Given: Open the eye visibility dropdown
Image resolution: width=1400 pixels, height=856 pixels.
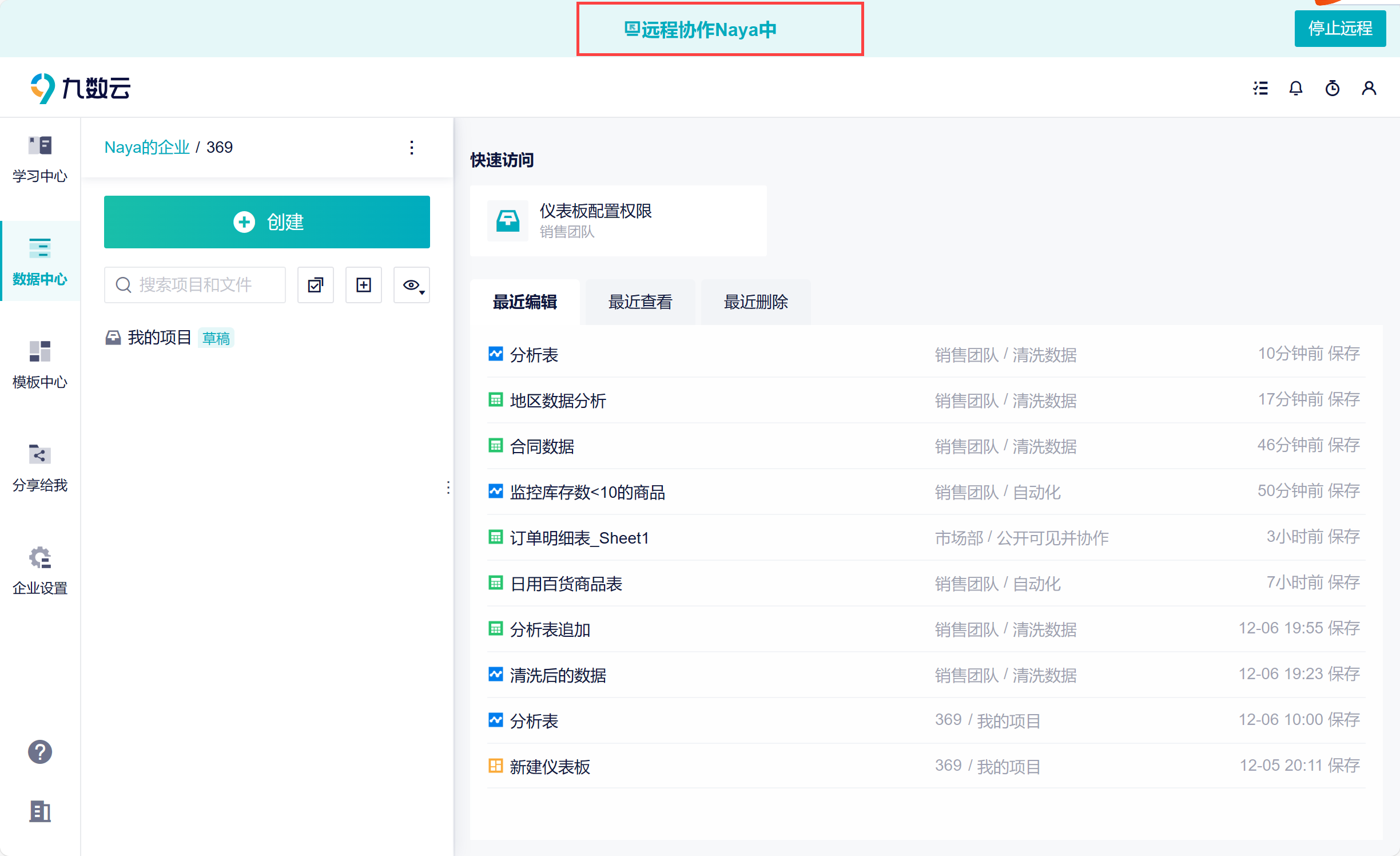Looking at the screenshot, I should click(412, 285).
